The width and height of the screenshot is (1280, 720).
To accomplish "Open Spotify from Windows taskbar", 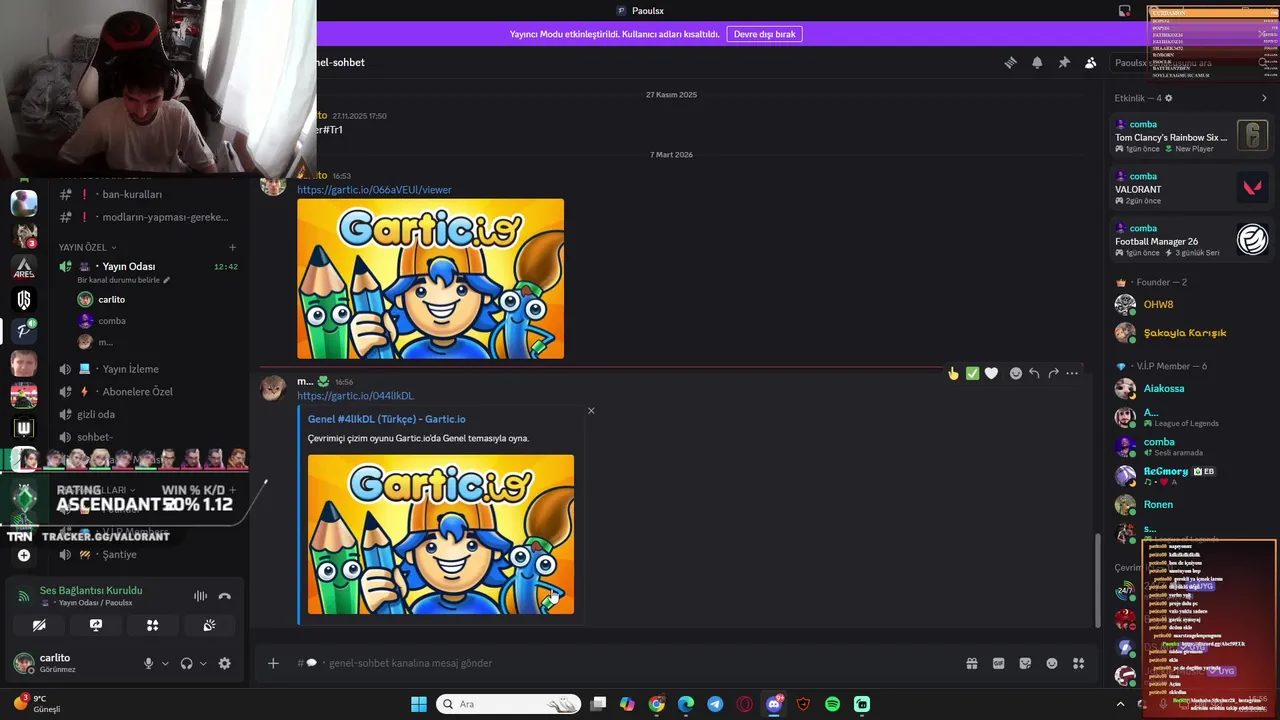I will coord(832,704).
